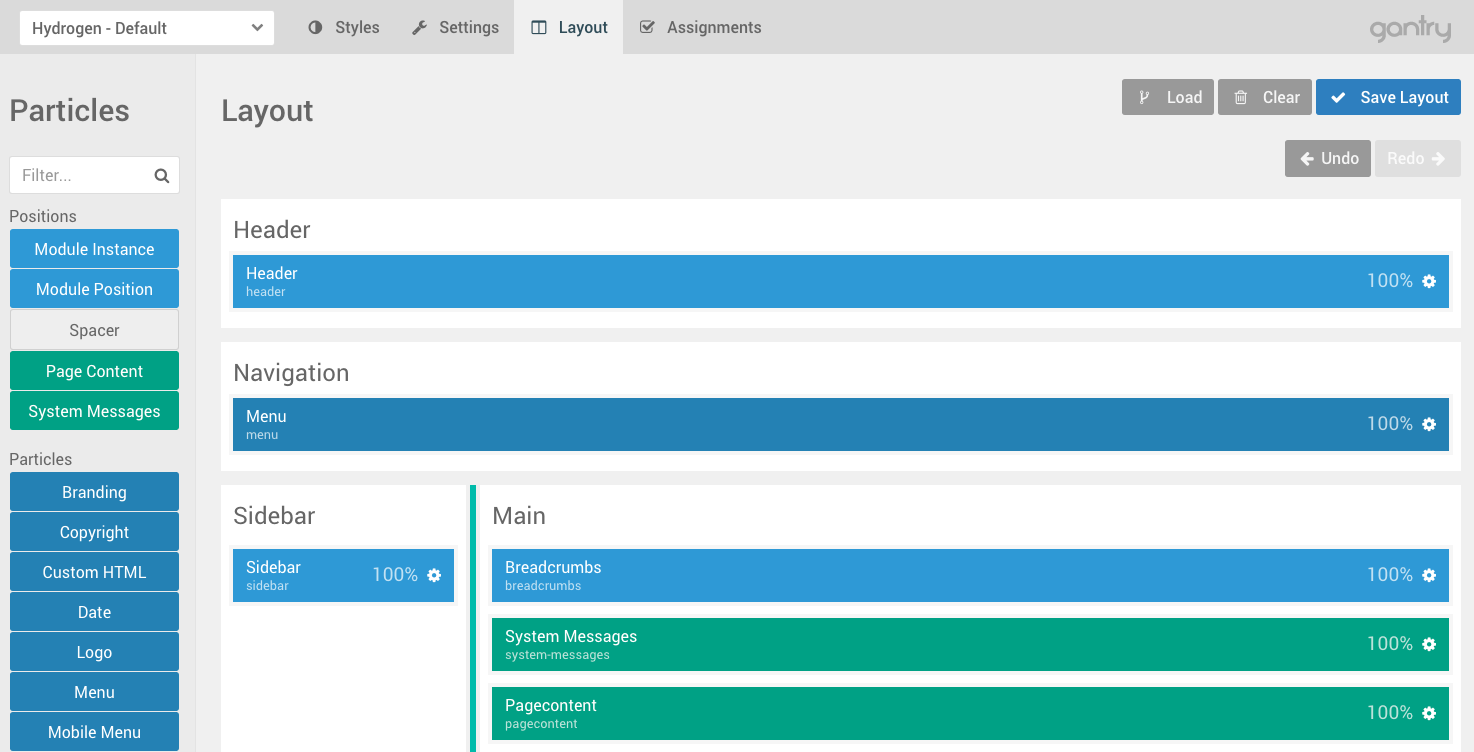Click the Gantry logo
Image resolution: width=1474 pixels, height=752 pixels.
[1410, 29]
